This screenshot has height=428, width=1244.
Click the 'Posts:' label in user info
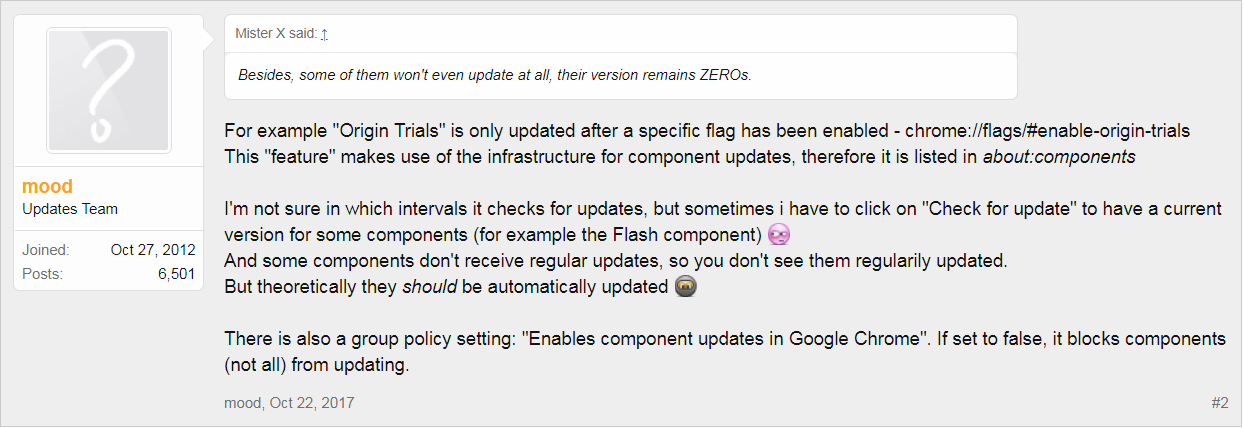pos(42,274)
